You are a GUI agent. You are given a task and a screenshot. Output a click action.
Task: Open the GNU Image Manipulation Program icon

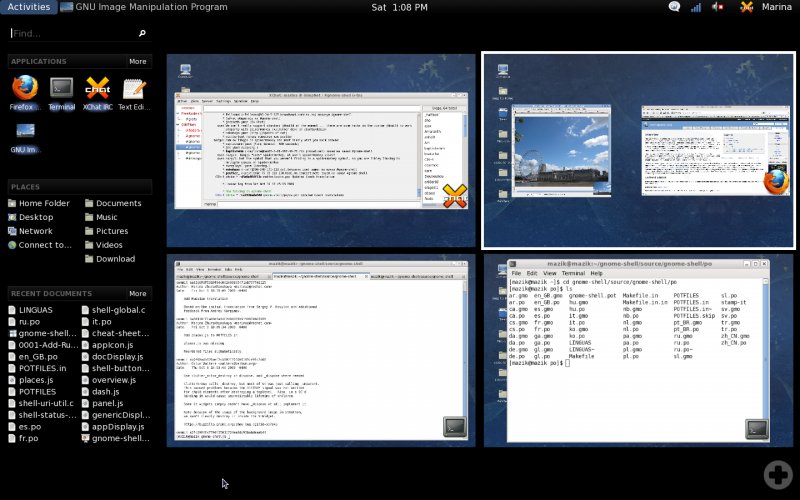25,137
